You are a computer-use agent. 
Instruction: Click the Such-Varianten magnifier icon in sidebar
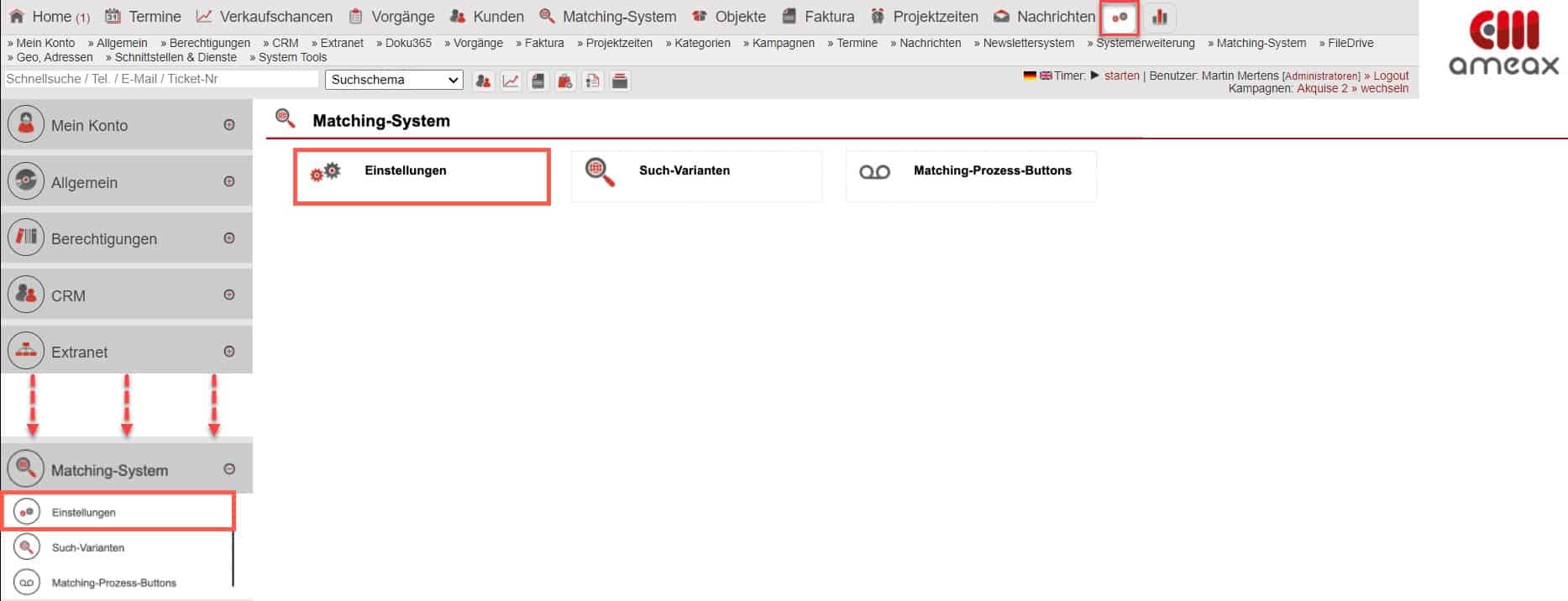tap(27, 547)
